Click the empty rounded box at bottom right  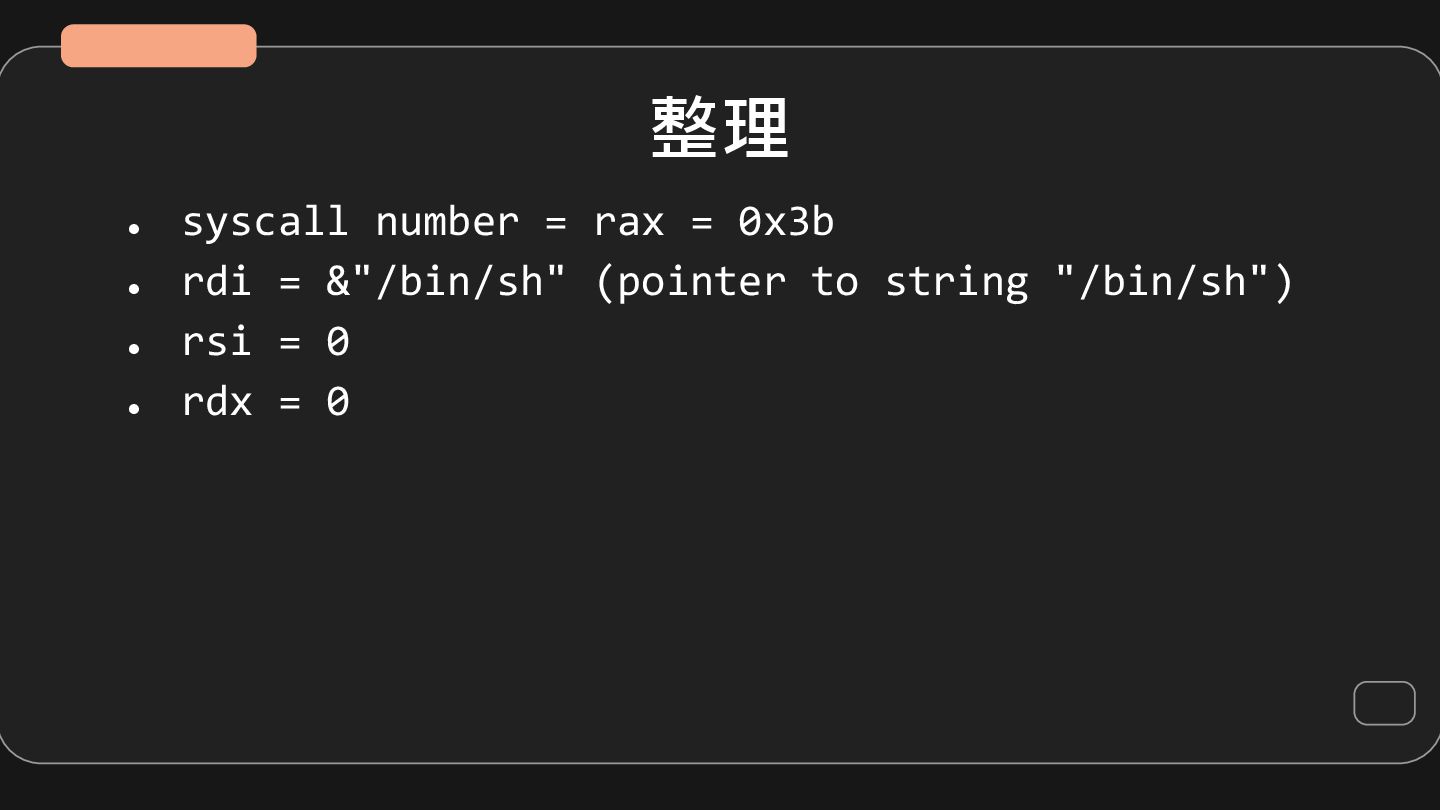[1384, 703]
